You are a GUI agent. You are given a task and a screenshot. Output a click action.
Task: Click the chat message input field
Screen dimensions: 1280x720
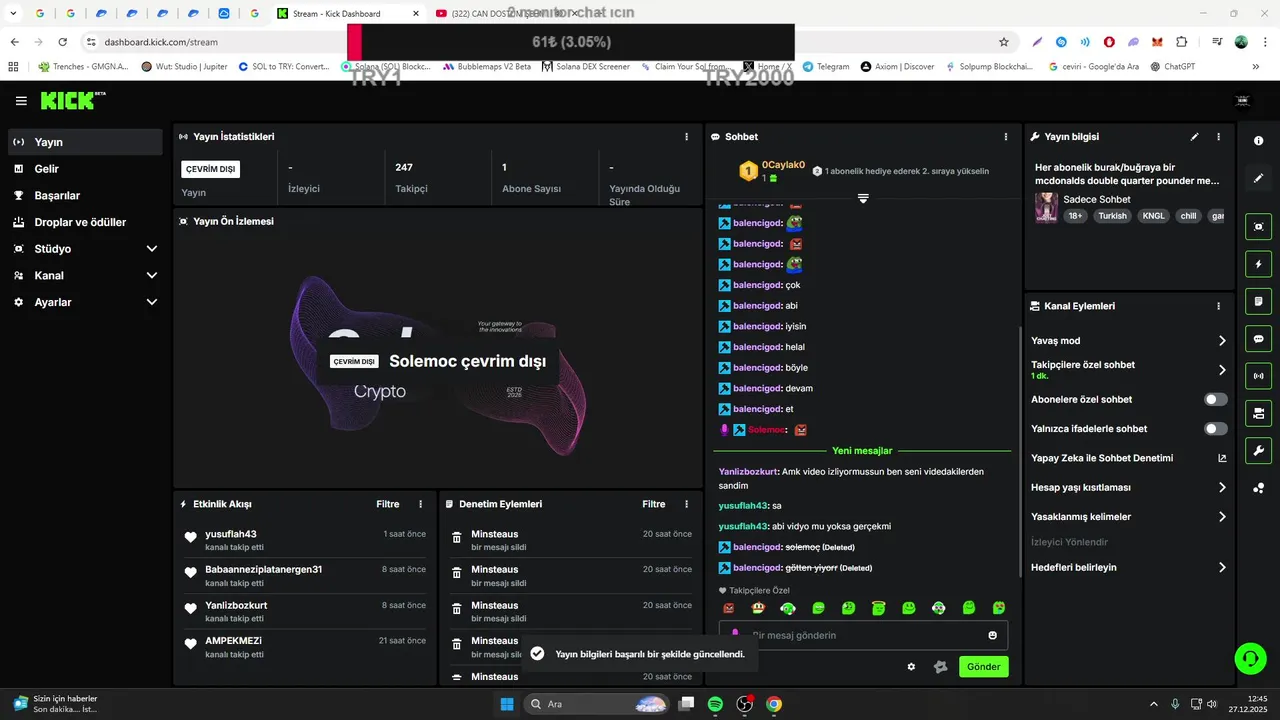pos(863,635)
